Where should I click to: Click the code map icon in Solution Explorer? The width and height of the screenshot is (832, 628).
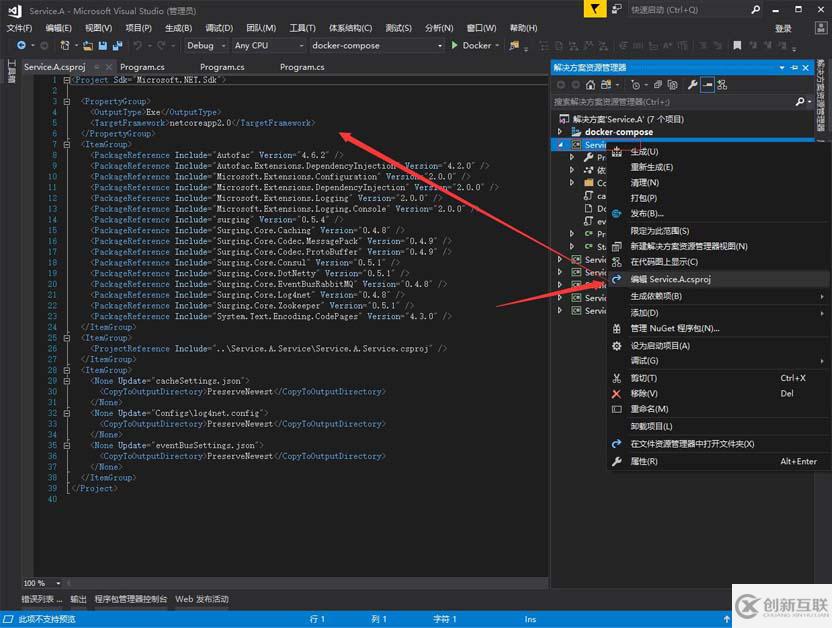point(722,85)
